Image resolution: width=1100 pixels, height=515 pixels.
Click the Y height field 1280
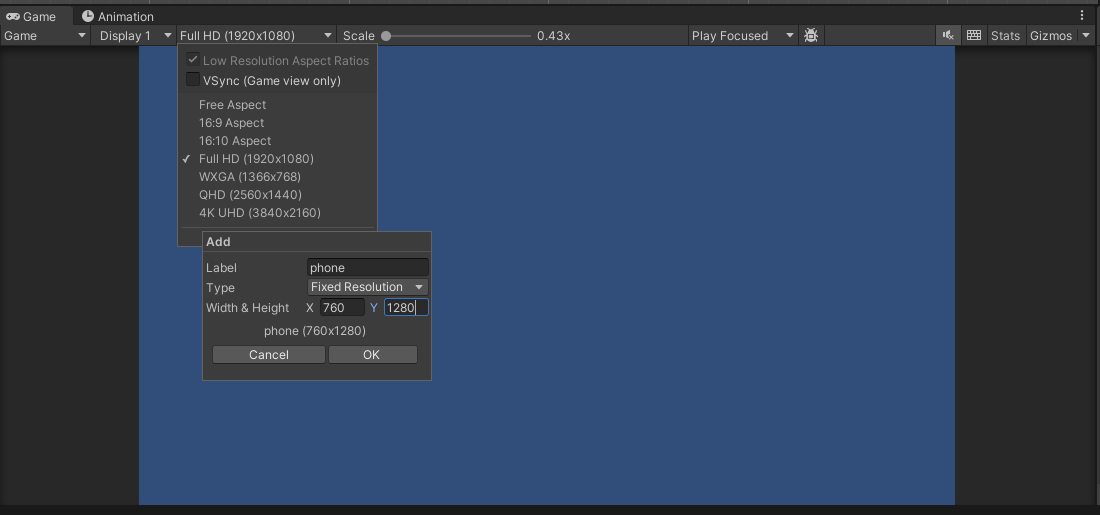coord(406,307)
